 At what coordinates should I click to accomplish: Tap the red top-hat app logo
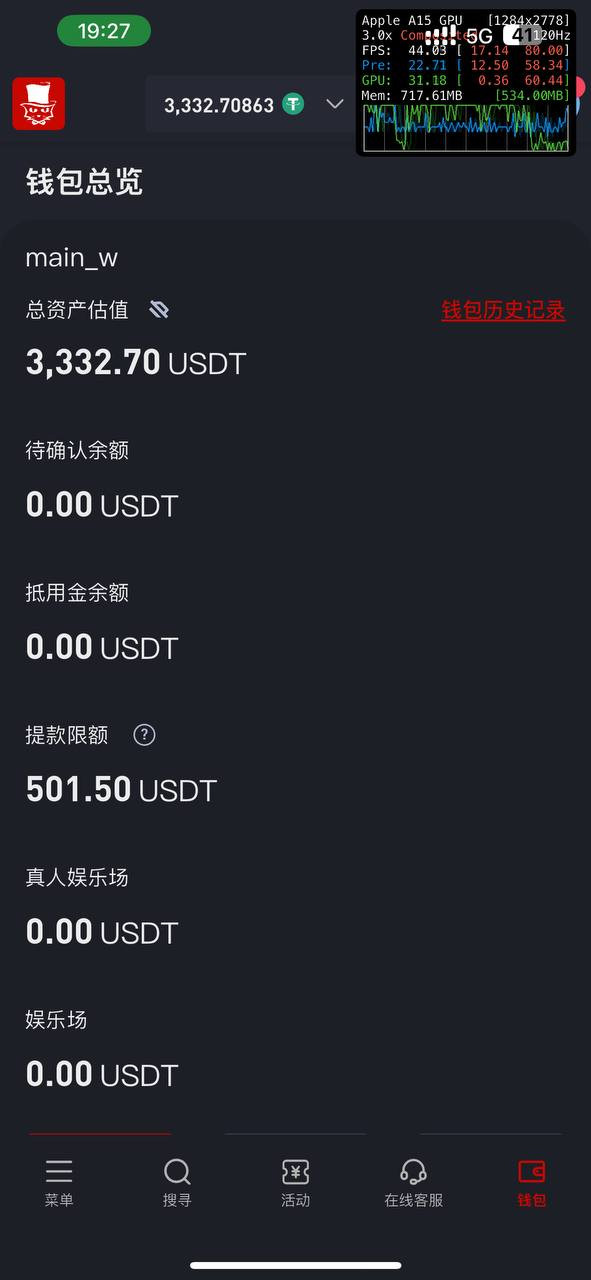pos(39,104)
